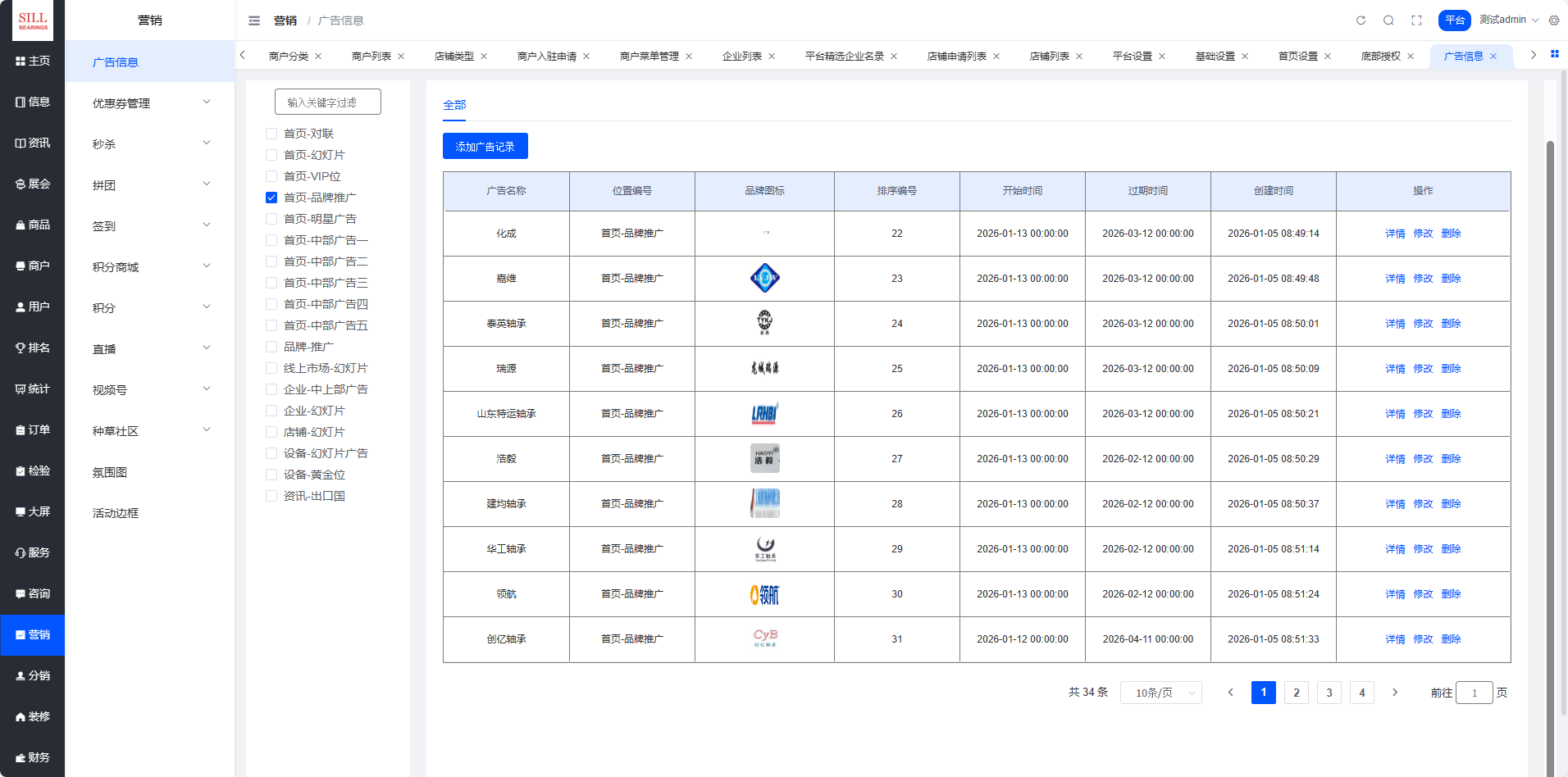The width and height of the screenshot is (1568, 777).
Task: Click 删除 link for 领航 row
Action: 1451,594
